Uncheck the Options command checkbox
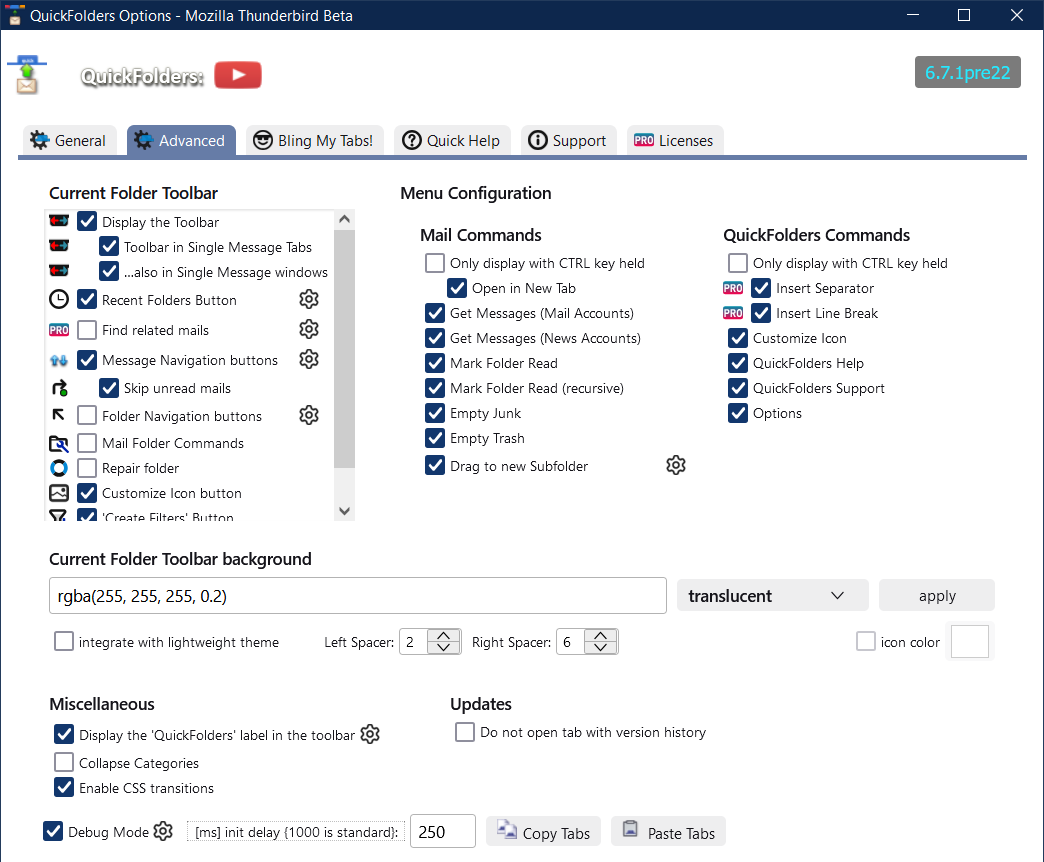The height and width of the screenshot is (862, 1044). pos(738,413)
